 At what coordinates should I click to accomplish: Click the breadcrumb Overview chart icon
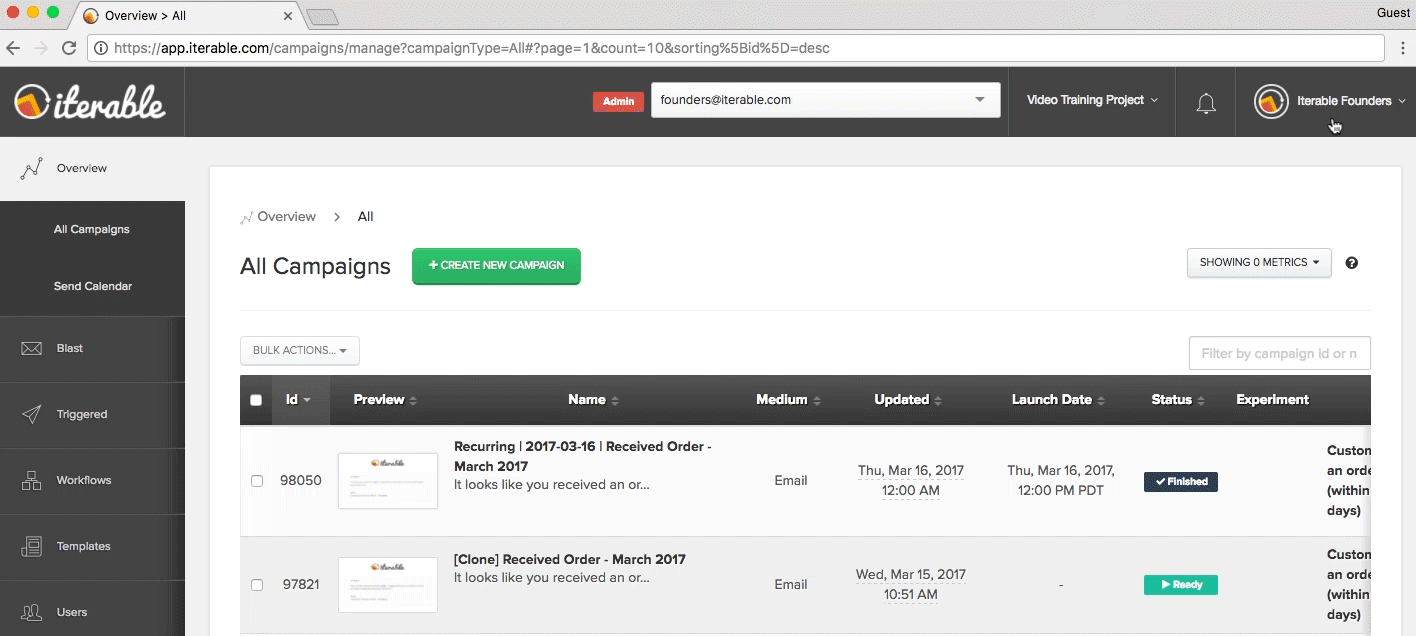tap(246, 217)
